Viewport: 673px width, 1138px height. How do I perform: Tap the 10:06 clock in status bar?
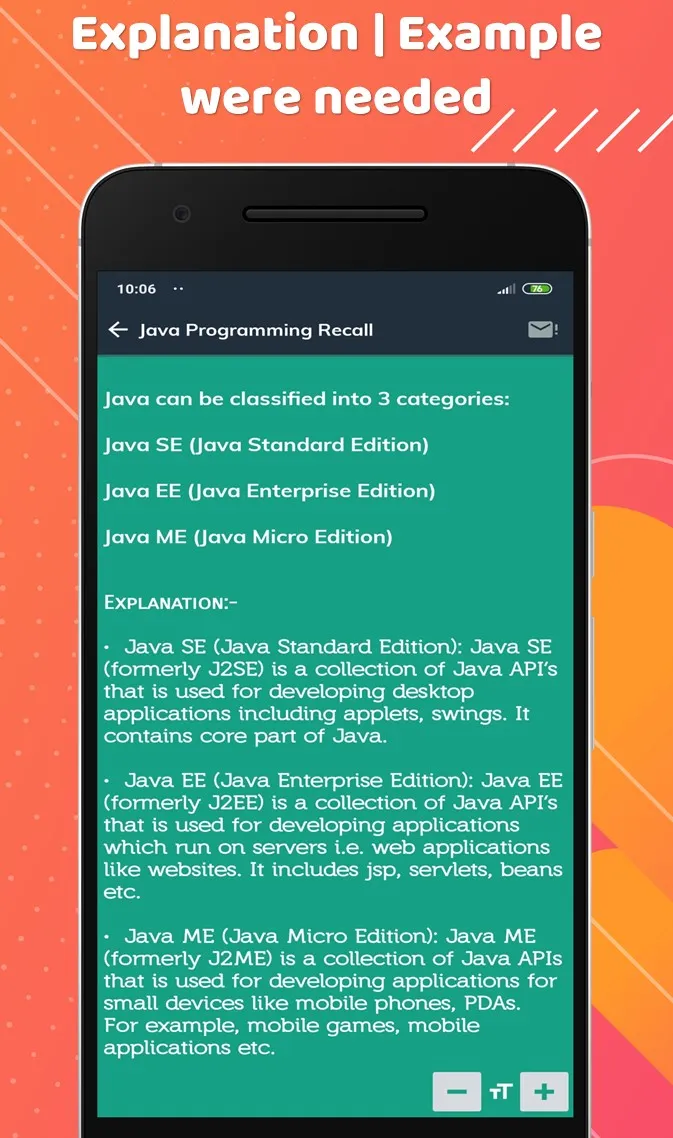pos(136,289)
